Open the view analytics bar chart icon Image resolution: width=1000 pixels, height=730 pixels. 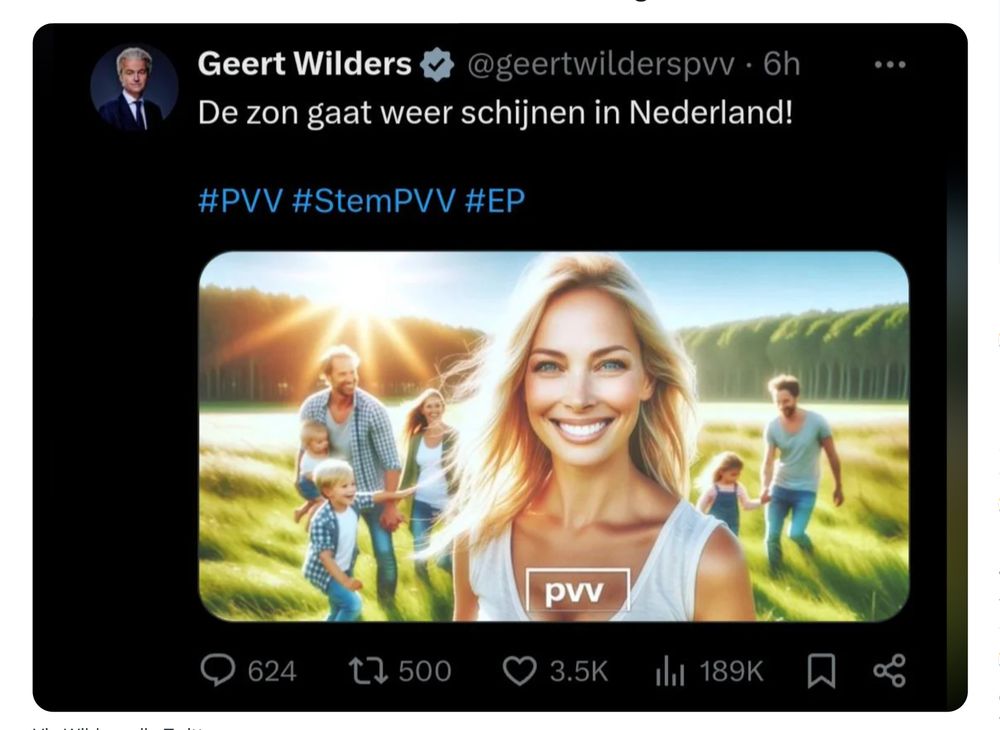click(670, 672)
